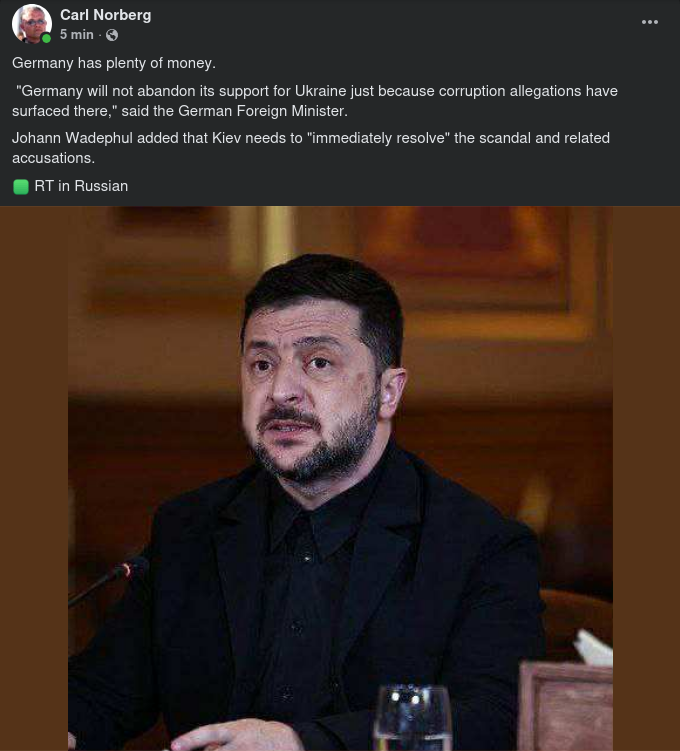Screen dimensions: 680x751
Task: Open the three-dot post options menu
Action: 649,22
